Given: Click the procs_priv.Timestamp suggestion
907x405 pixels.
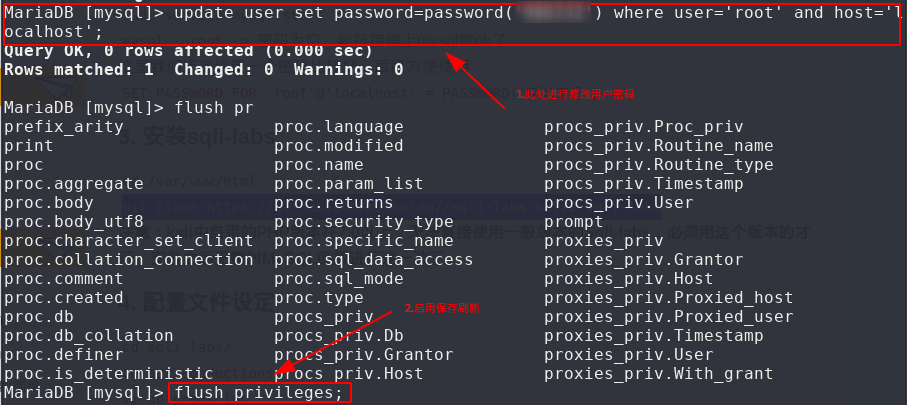Looking at the screenshot, I should 643,184.
